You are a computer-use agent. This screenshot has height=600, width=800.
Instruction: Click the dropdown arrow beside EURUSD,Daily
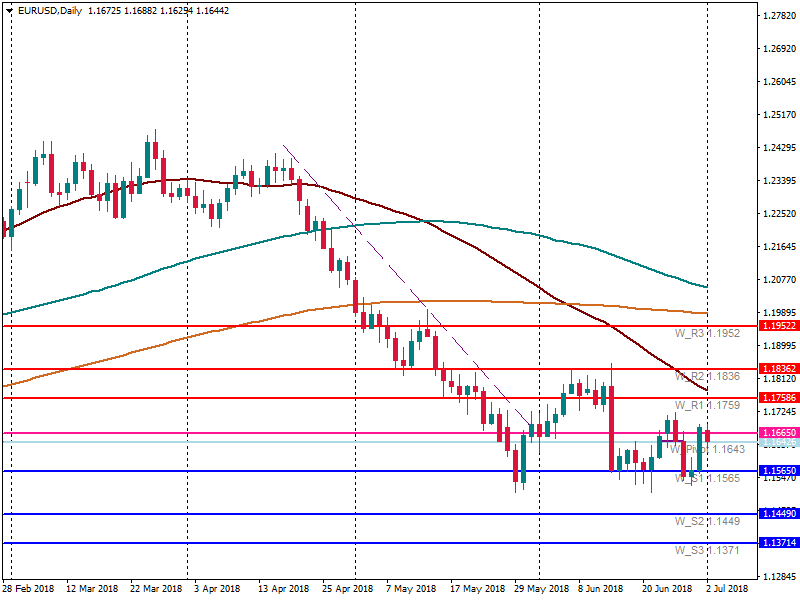(9, 11)
